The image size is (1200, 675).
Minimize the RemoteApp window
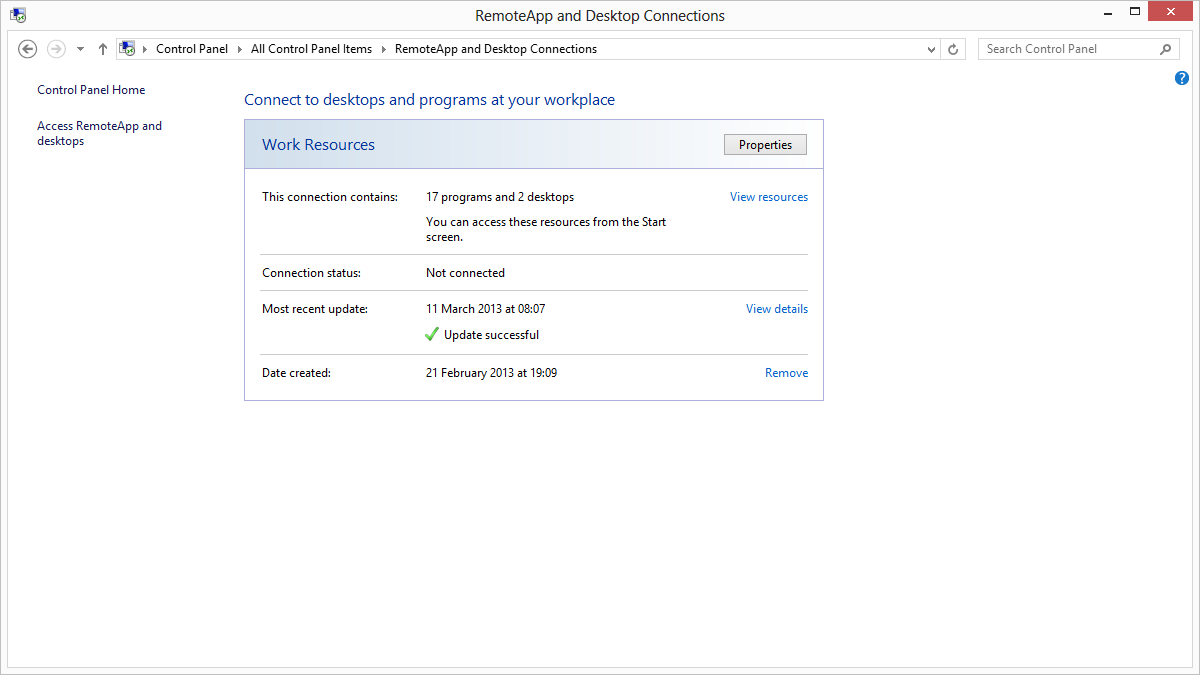click(x=1108, y=13)
